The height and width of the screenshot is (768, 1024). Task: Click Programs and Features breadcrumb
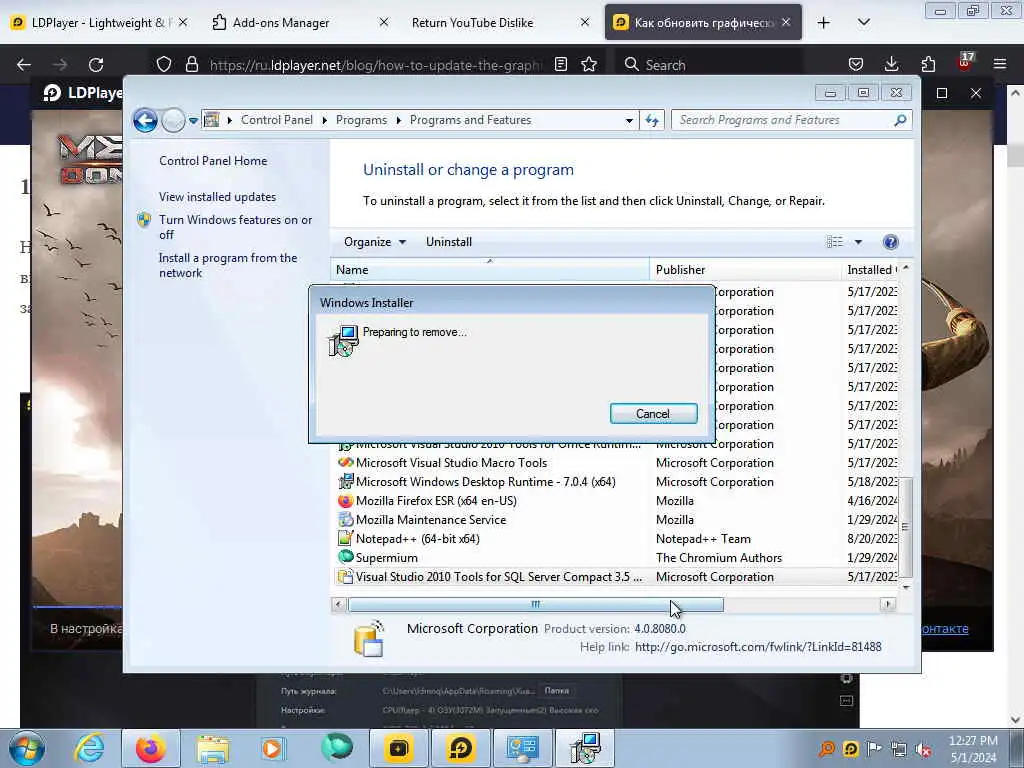[x=470, y=120]
